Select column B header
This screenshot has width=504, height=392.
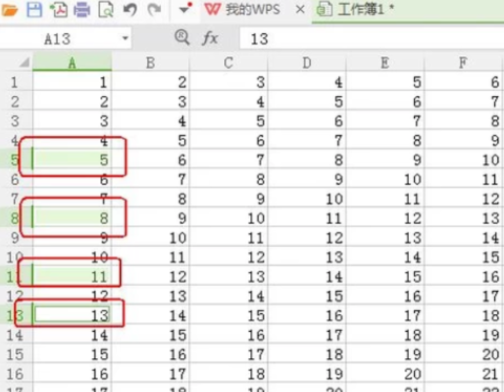click(x=150, y=62)
